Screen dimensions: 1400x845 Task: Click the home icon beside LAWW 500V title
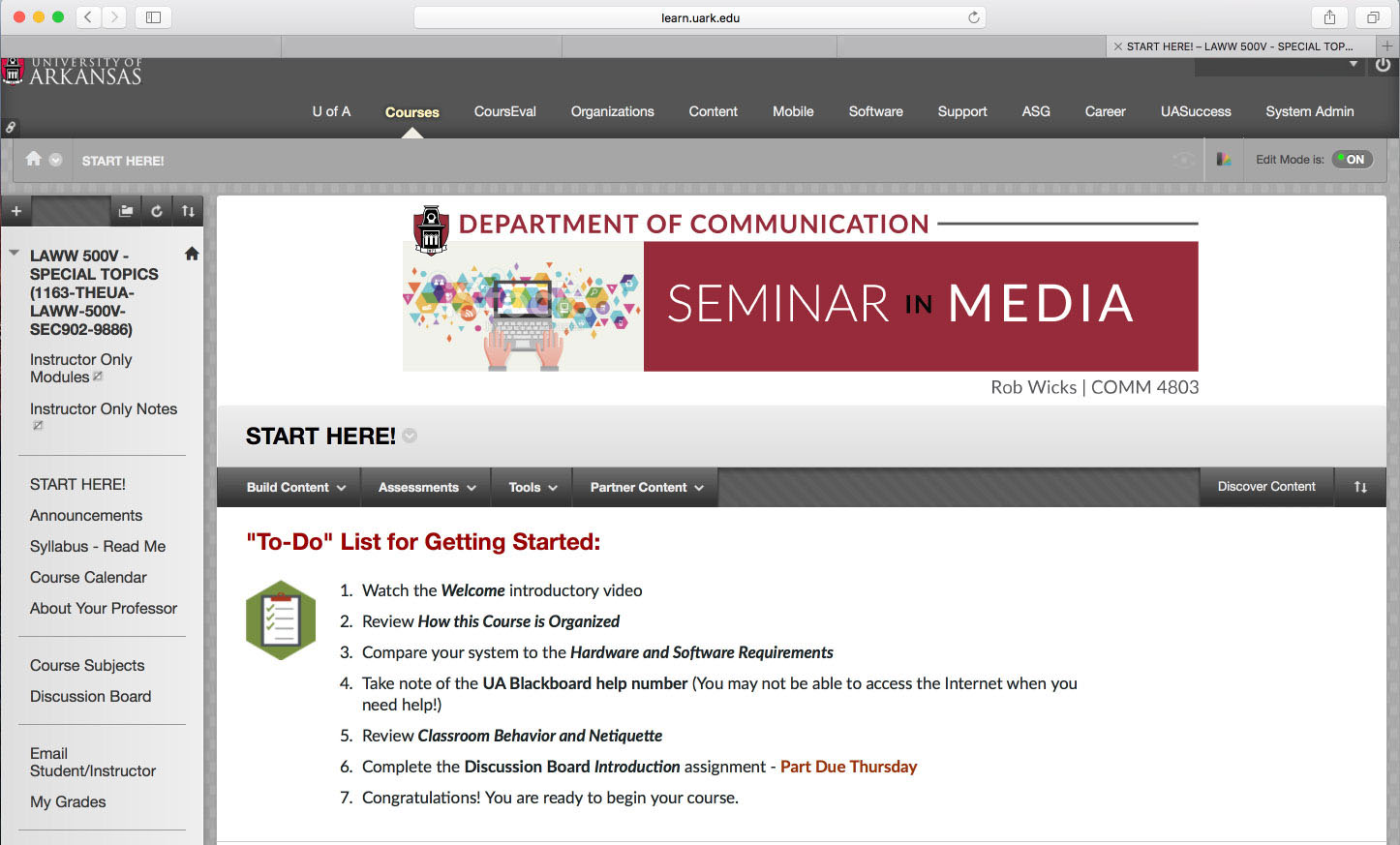tap(192, 254)
